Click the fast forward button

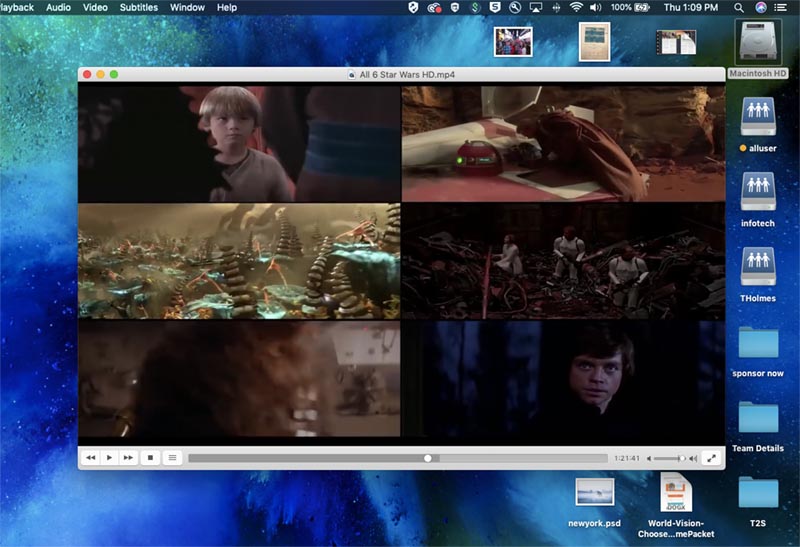click(x=128, y=458)
